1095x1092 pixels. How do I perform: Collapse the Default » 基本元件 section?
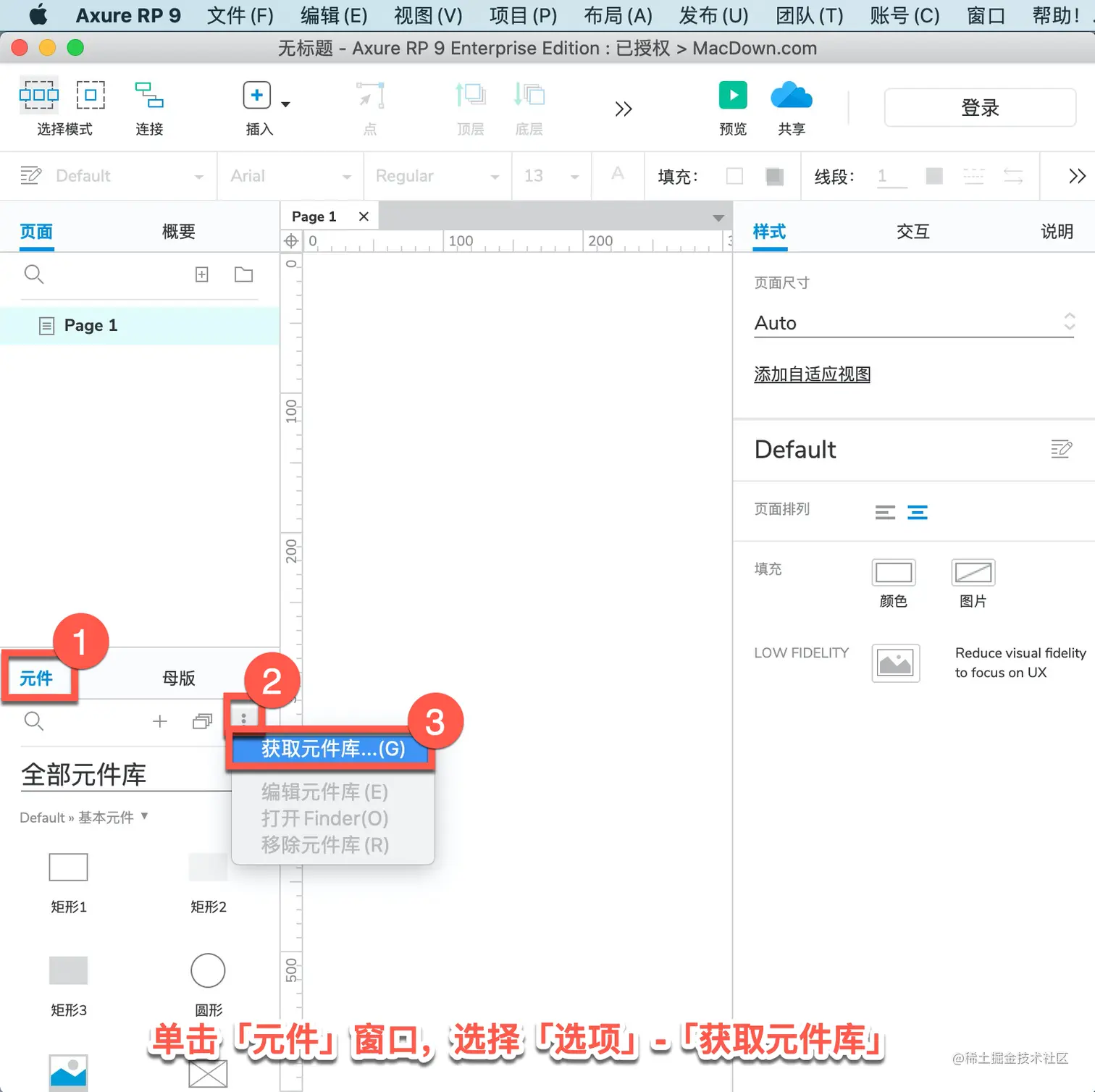click(x=84, y=818)
